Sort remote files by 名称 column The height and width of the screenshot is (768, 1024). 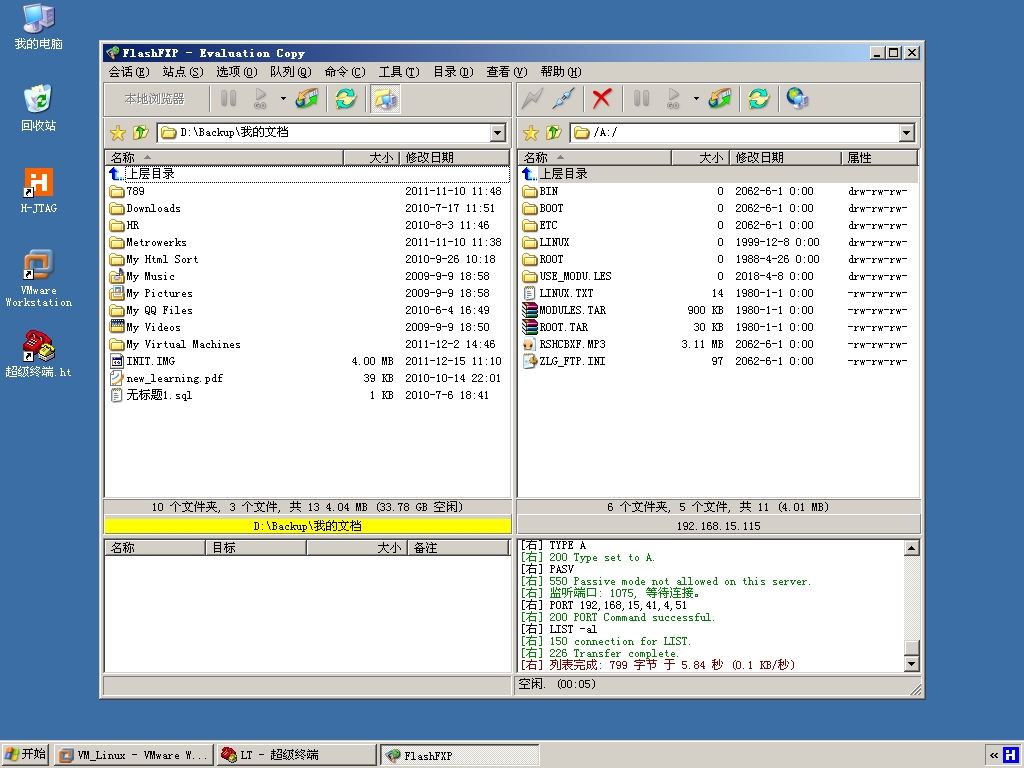click(595, 157)
